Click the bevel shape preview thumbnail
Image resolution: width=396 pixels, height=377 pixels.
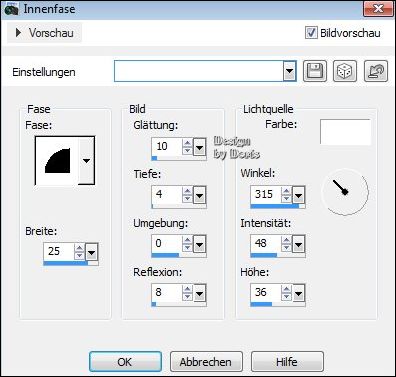tap(57, 161)
